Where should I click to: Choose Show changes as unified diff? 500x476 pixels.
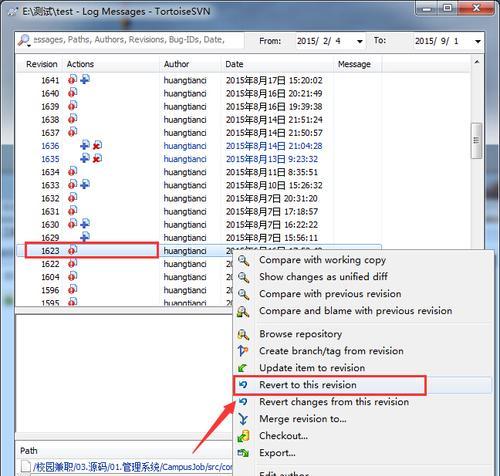(323, 277)
